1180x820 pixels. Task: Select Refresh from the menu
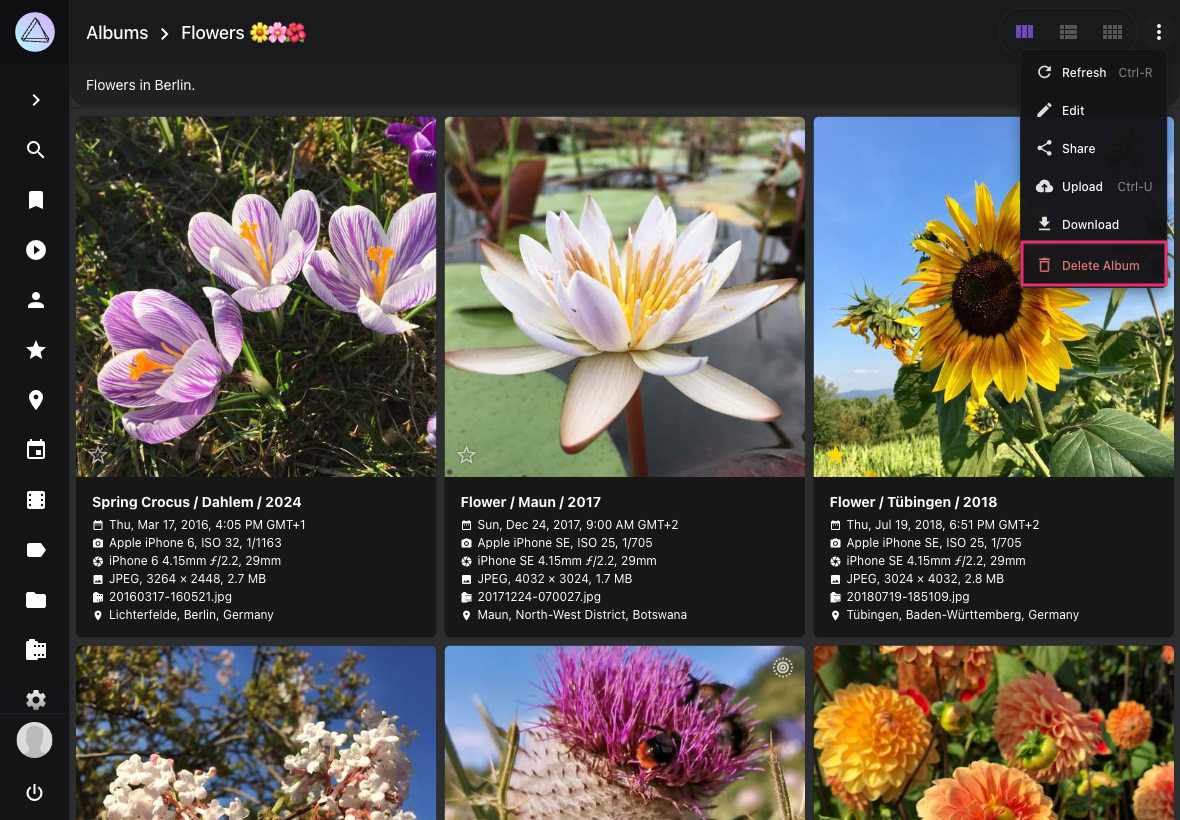(1084, 72)
